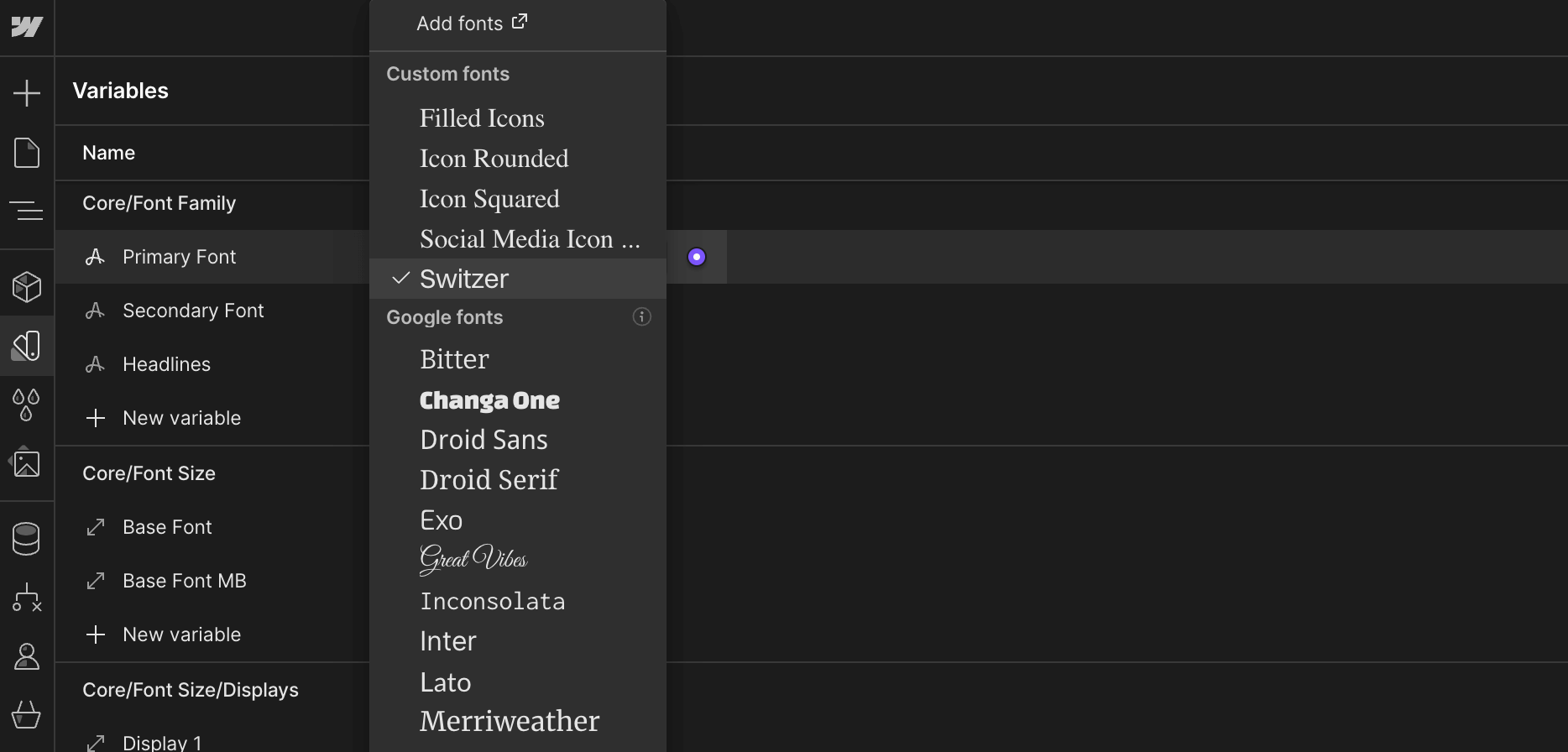Image resolution: width=1568 pixels, height=752 pixels.
Task: Click the Core/Font Family group header
Action: pos(159,203)
